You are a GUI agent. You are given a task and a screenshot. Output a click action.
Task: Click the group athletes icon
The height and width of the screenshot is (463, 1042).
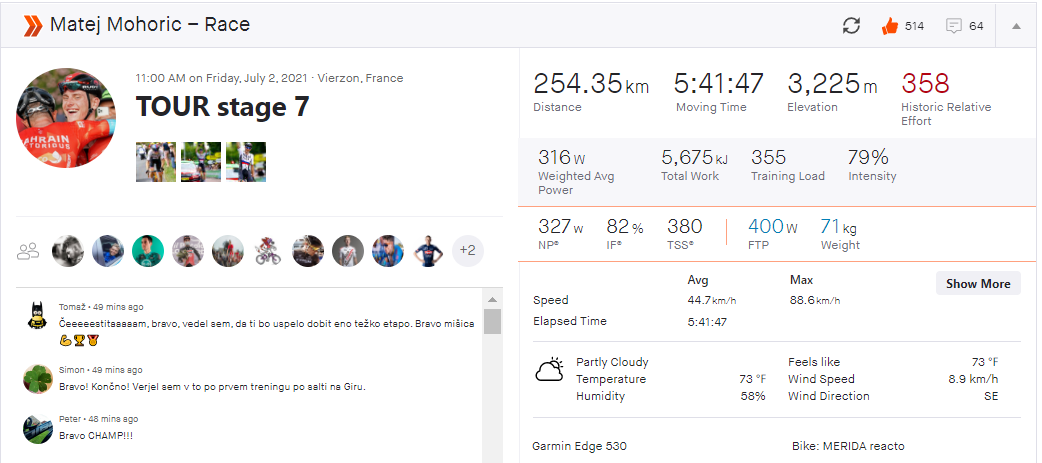pyautogui.click(x=28, y=251)
